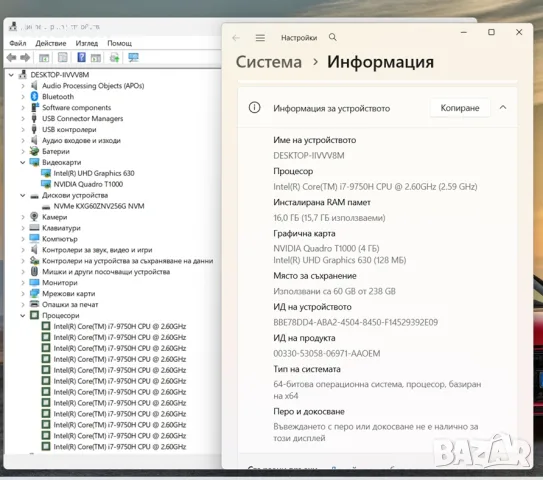The width and height of the screenshot is (543, 480).
Task: Click the Система breadcrumb link
Action: [x=269, y=62]
